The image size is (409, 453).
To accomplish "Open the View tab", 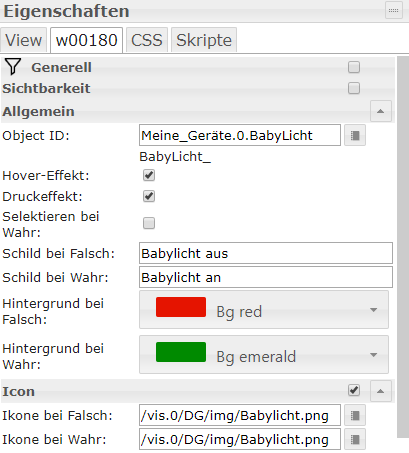I will 23,40.
